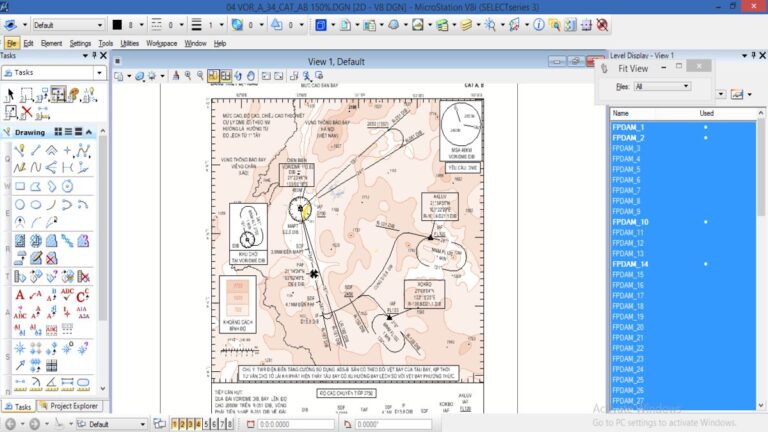768x432 pixels.
Task: Click the Fit View tool in view toolbar
Action: tap(226, 75)
